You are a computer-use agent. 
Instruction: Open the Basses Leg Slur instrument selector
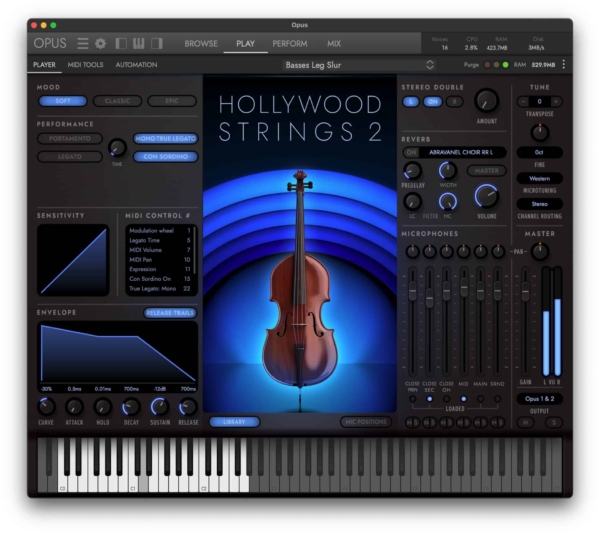[359, 65]
